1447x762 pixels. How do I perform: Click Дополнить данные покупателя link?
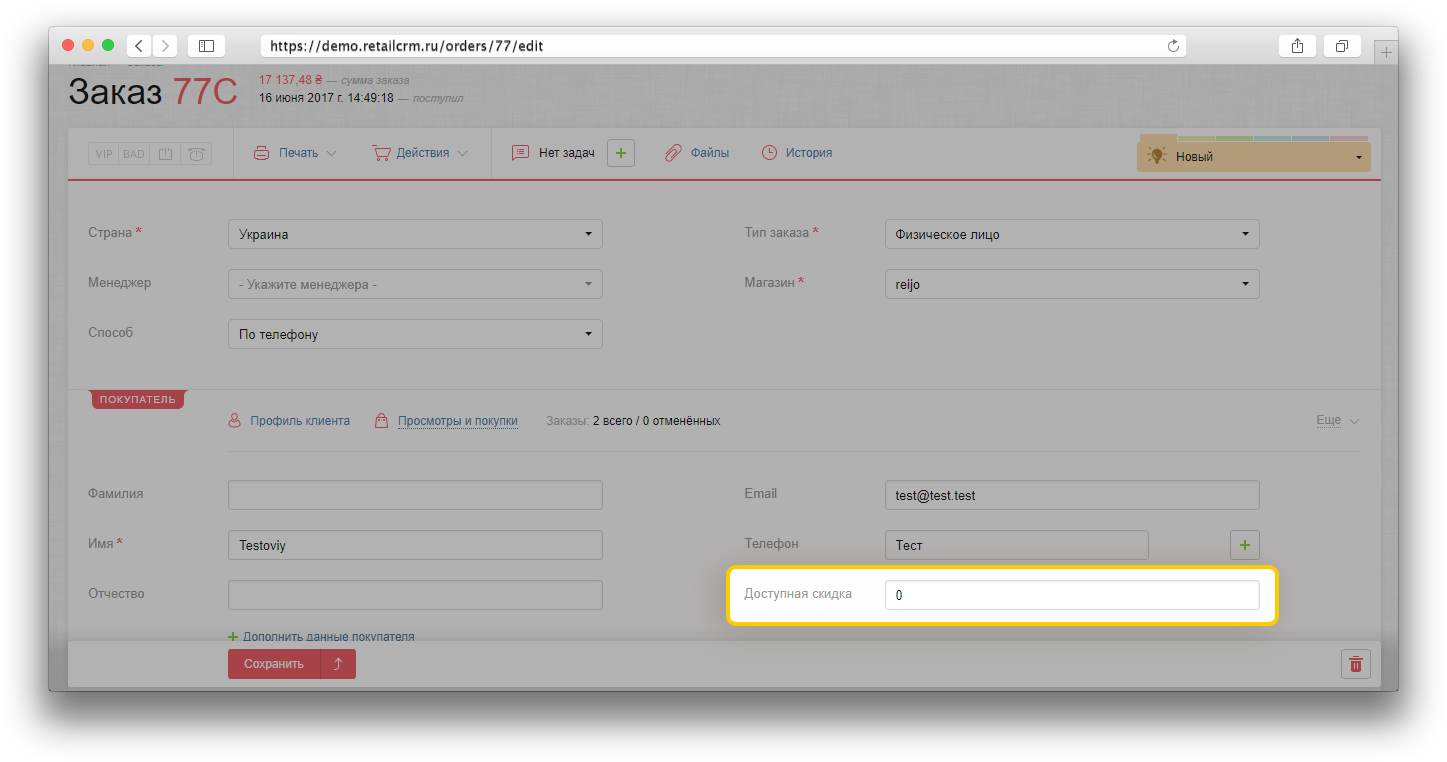tap(329, 636)
